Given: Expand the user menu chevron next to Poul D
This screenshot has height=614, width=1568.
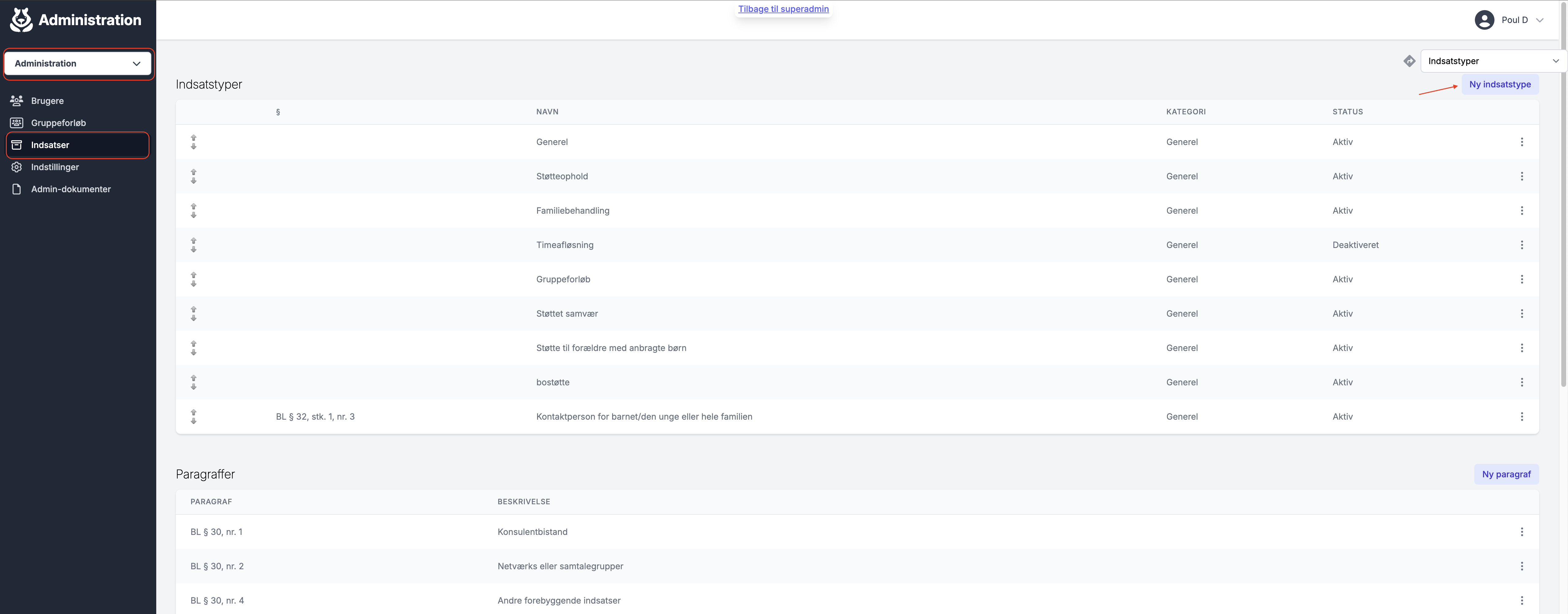Looking at the screenshot, I should click(1540, 20).
